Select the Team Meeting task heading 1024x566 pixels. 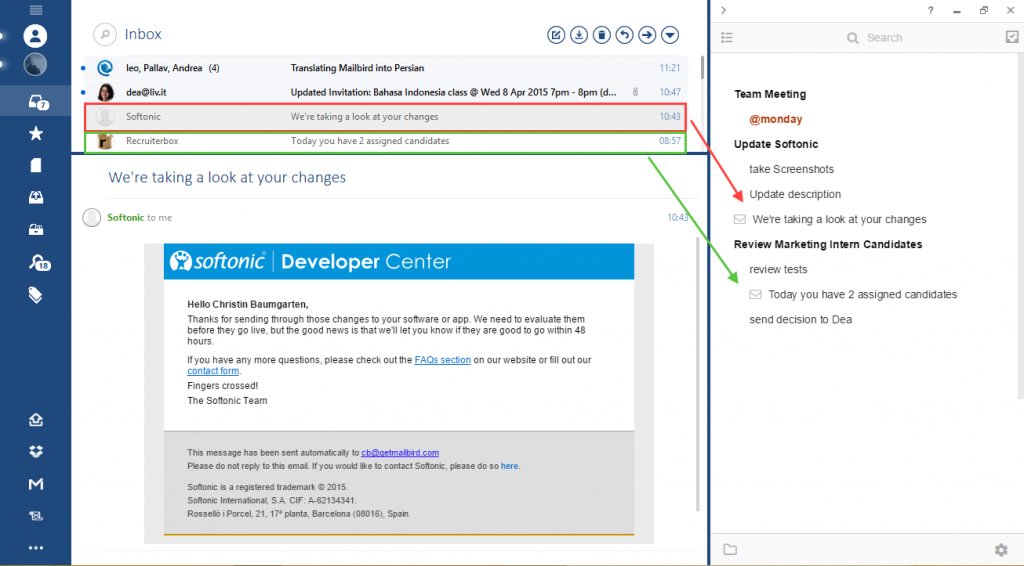tap(770, 94)
